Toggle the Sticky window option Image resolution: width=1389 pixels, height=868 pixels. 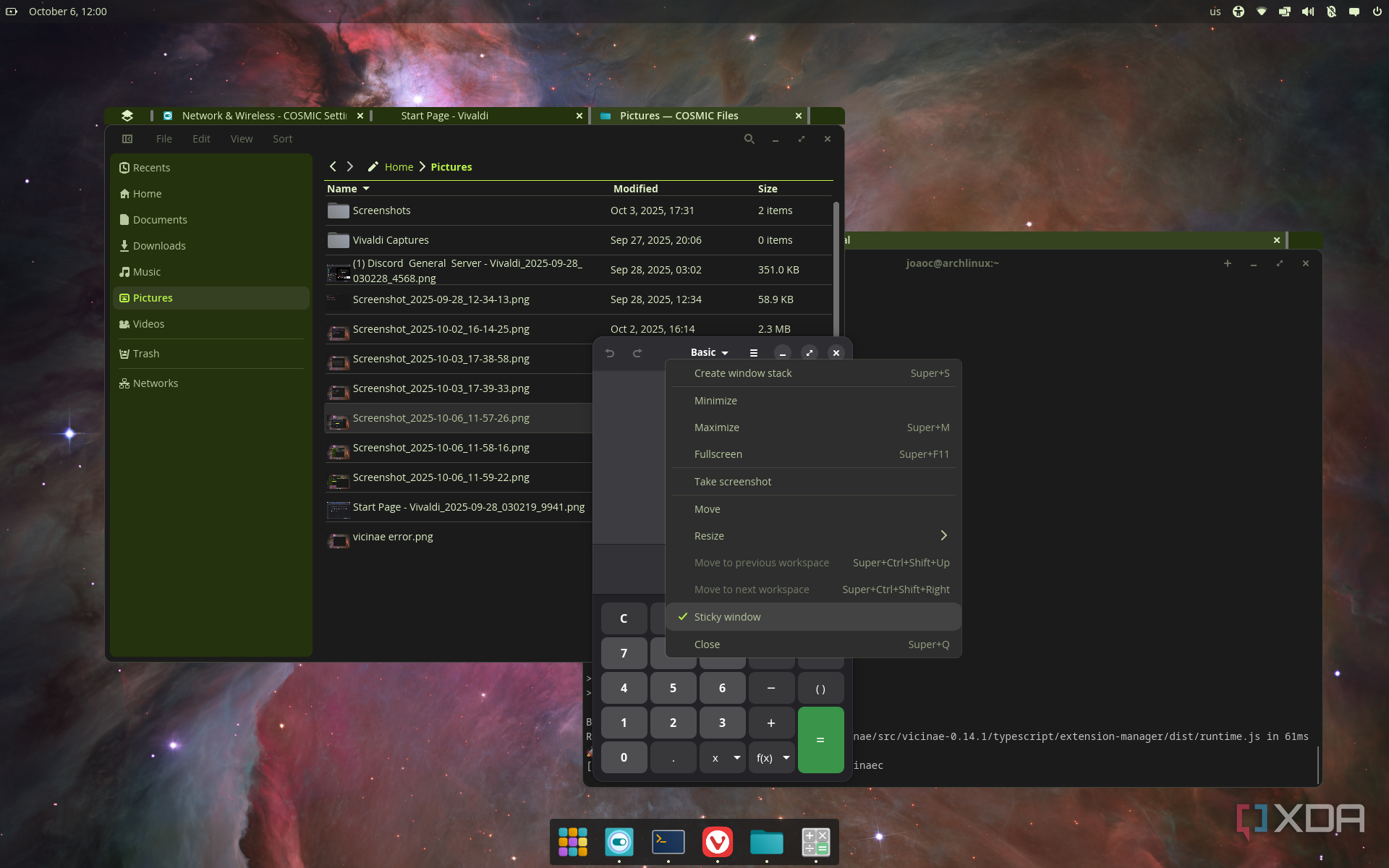coord(813,617)
